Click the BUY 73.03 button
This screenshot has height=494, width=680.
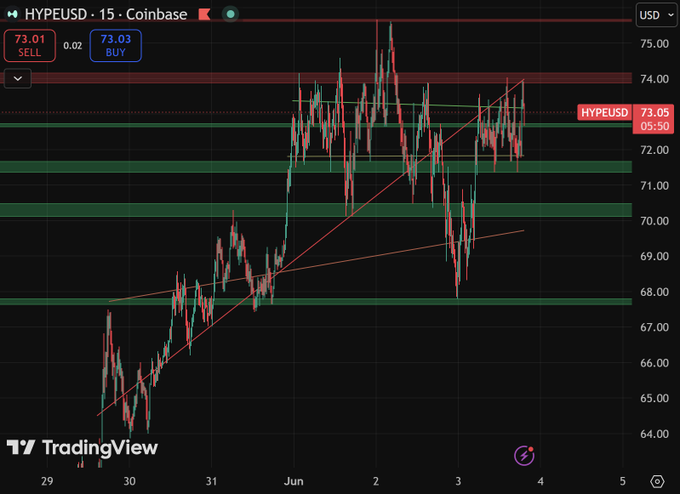click(x=115, y=46)
